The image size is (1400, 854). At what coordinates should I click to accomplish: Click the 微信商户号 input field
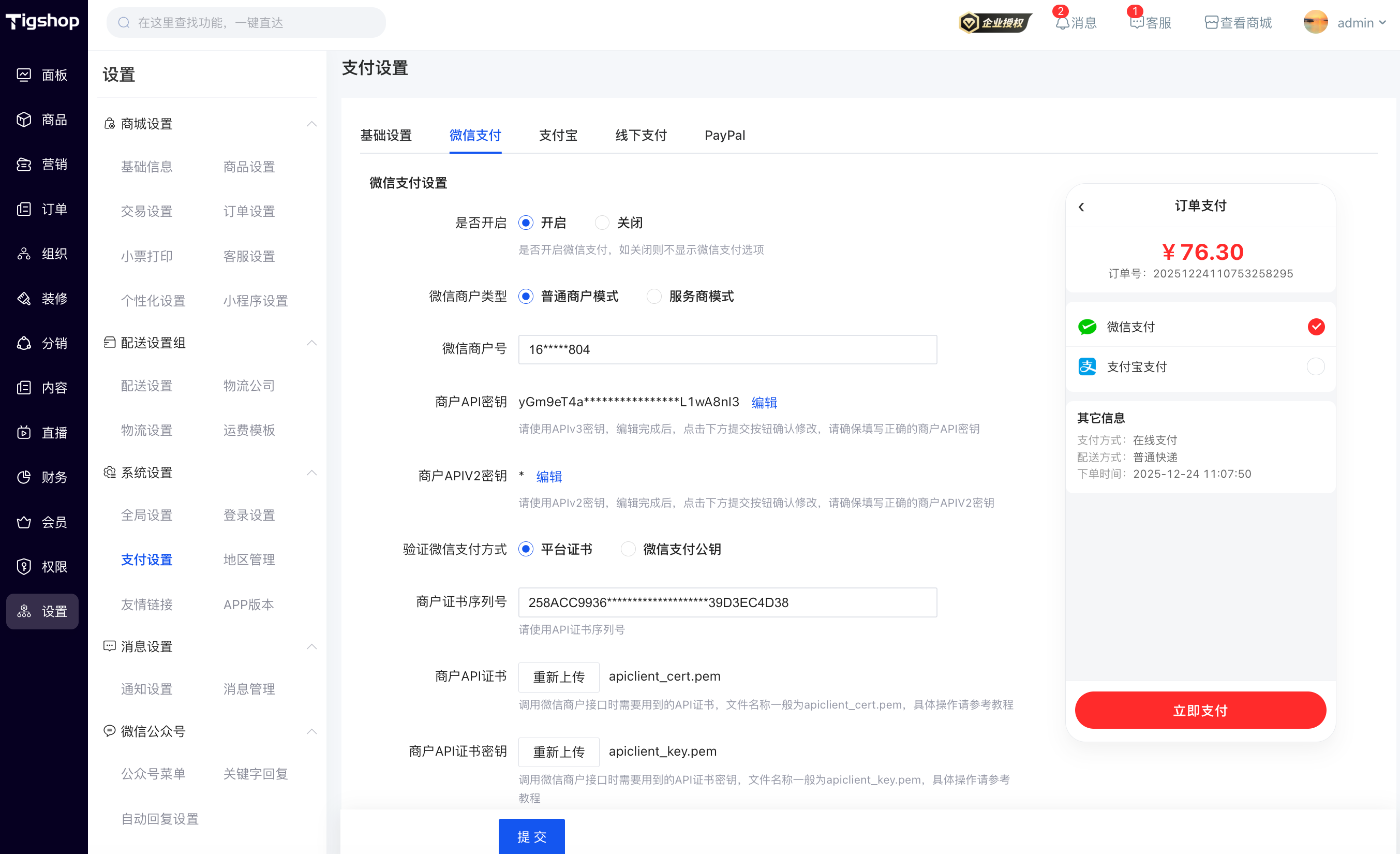(727, 350)
